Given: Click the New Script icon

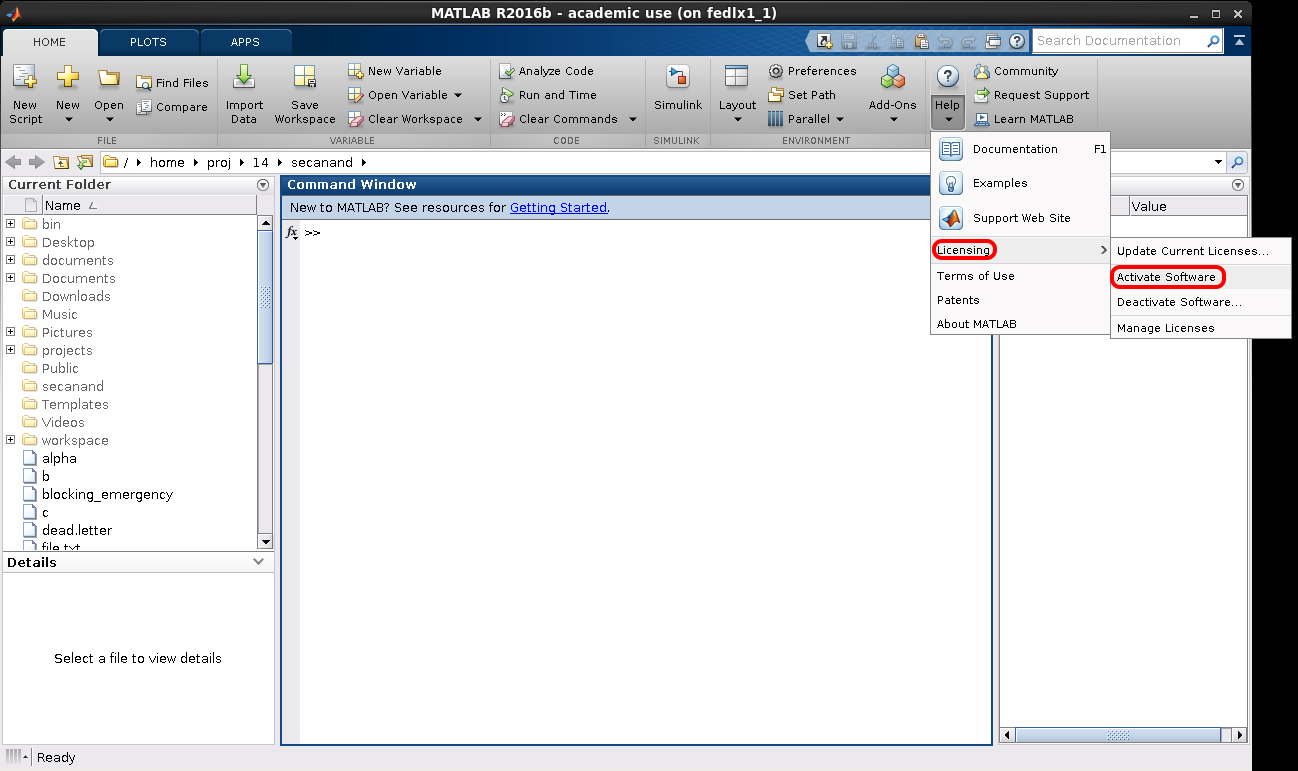Looking at the screenshot, I should (x=25, y=78).
